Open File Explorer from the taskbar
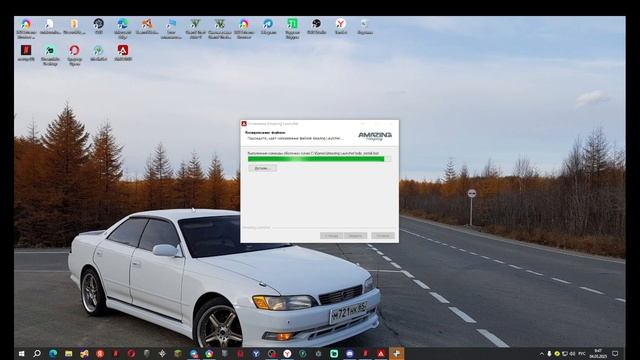The height and width of the screenshot is (360, 640). pos(68,353)
